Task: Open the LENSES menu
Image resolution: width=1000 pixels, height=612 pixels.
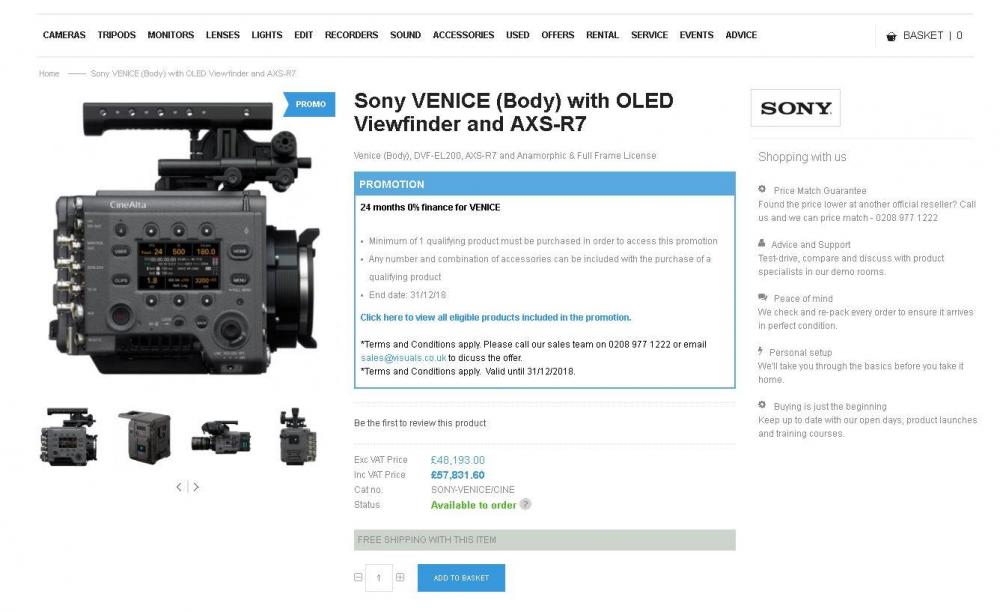Action: pos(222,35)
